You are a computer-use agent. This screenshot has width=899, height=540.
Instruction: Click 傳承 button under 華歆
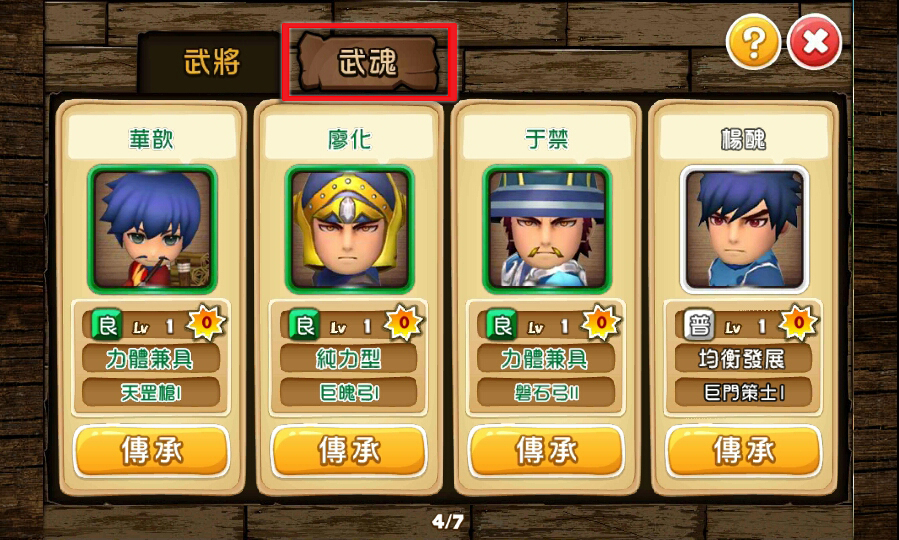152,451
